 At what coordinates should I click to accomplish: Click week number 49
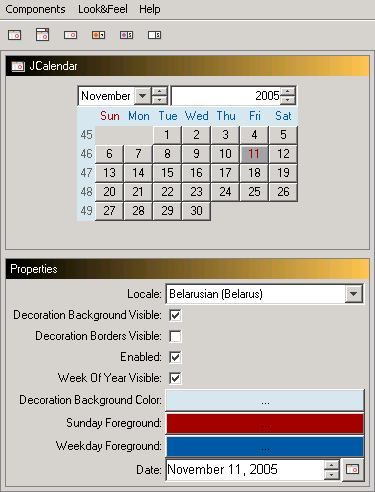tap(86, 211)
